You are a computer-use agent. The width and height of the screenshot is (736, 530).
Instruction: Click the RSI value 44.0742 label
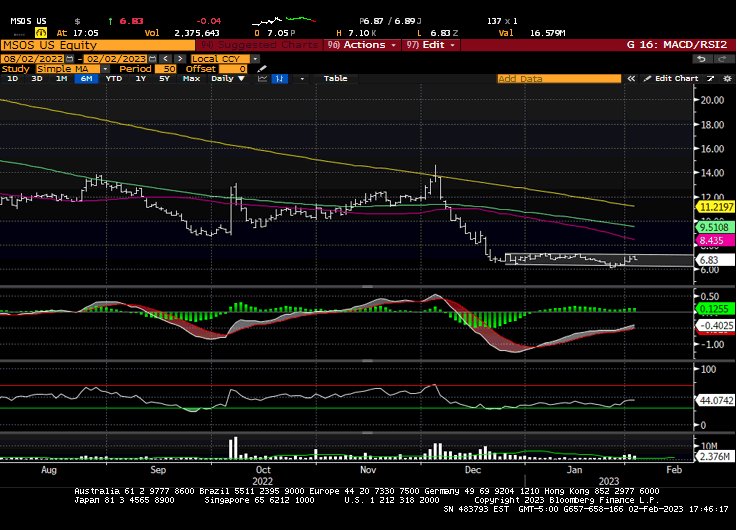(716, 400)
